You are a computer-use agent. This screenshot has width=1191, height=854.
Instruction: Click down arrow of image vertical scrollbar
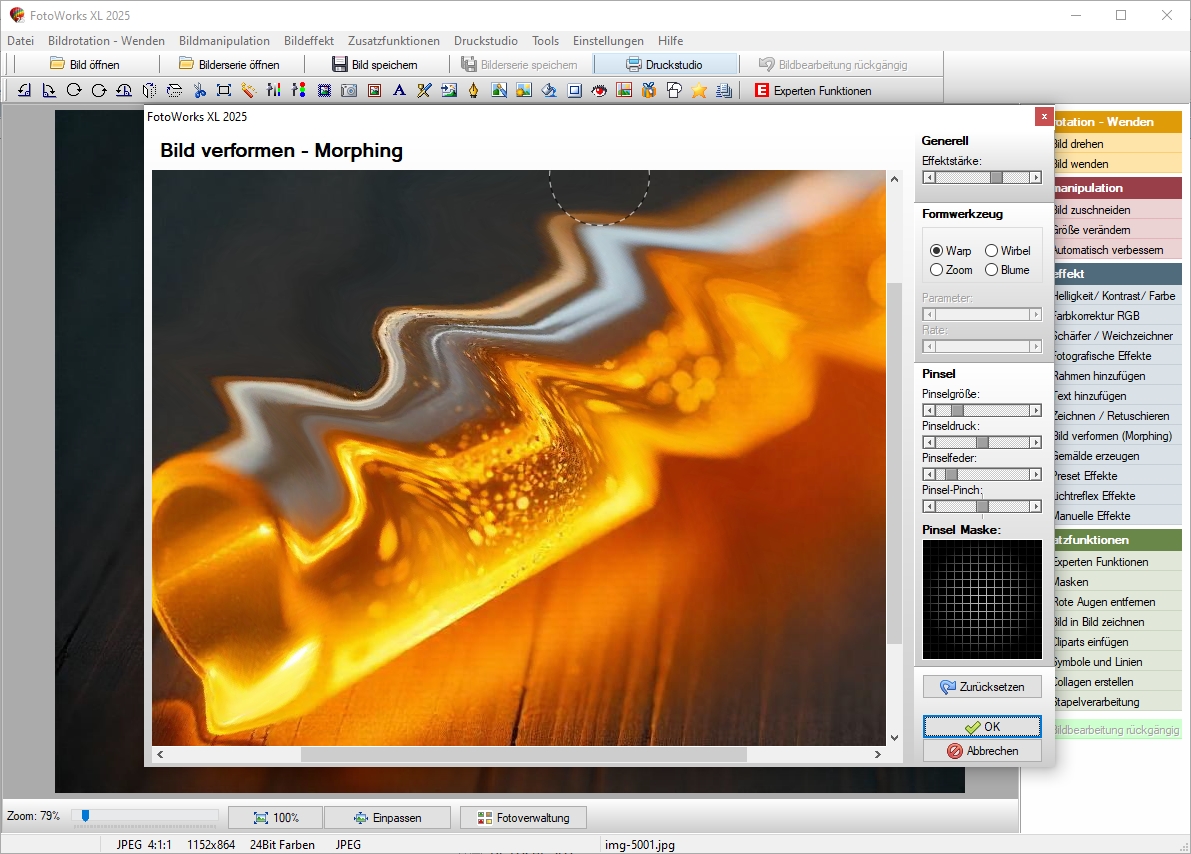[x=894, y=738]
